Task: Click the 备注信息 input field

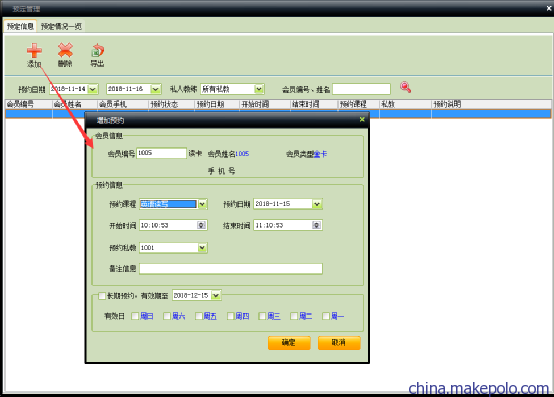Action: pyautogui.click(x=231, y=268)
